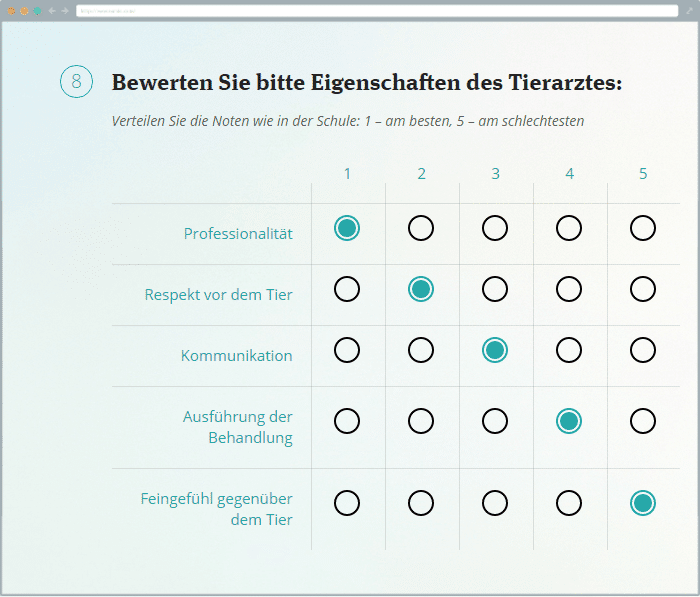Click the Kommunikation row label
Viewport: 700px width, 597px height.
(x=237, y=356)
